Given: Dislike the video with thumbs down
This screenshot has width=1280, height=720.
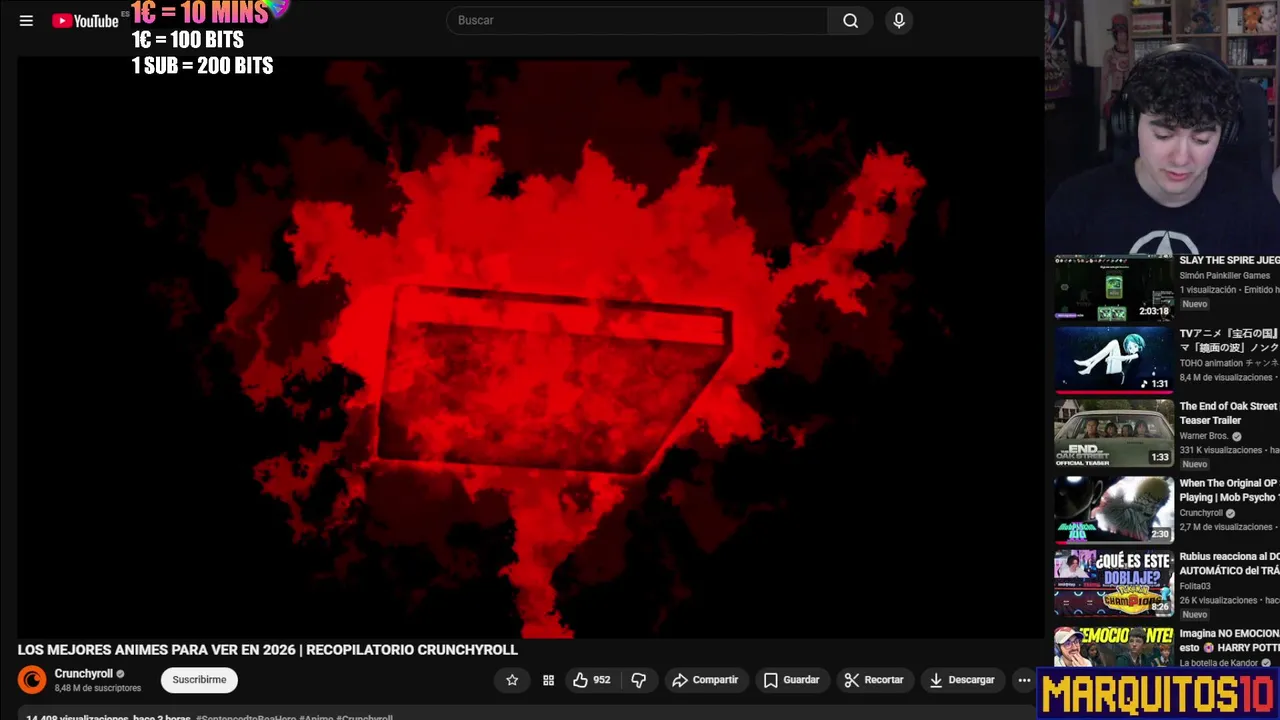Looking at the screenshot, I should [639, 680].
